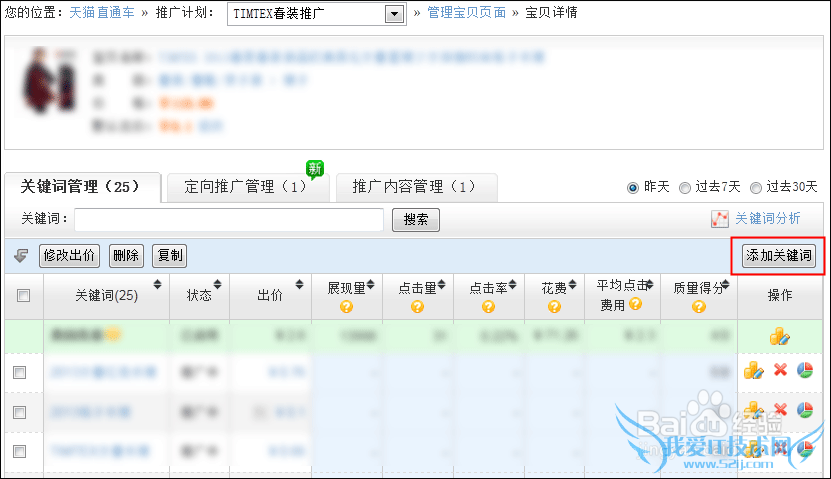
Task: Check the third keyword row checkbox
Action: 20,451
